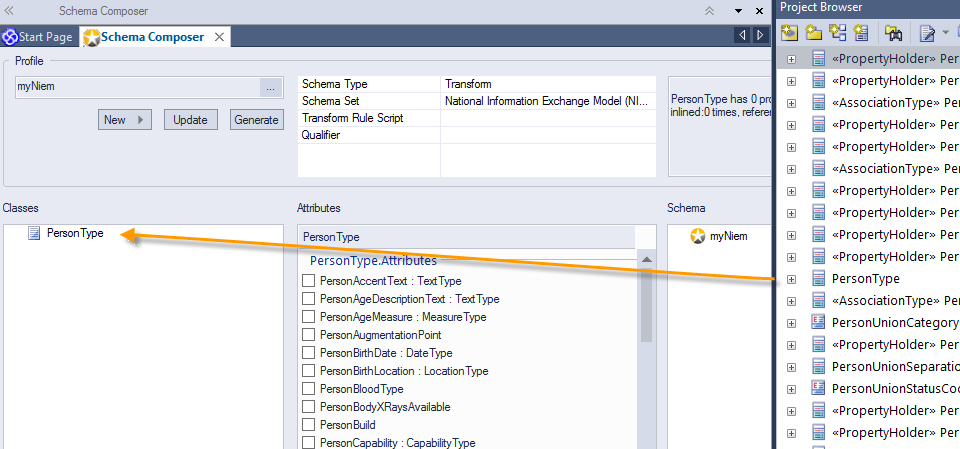
Task: Select PersonType class icon in Classes list
Action: point(34,233)
